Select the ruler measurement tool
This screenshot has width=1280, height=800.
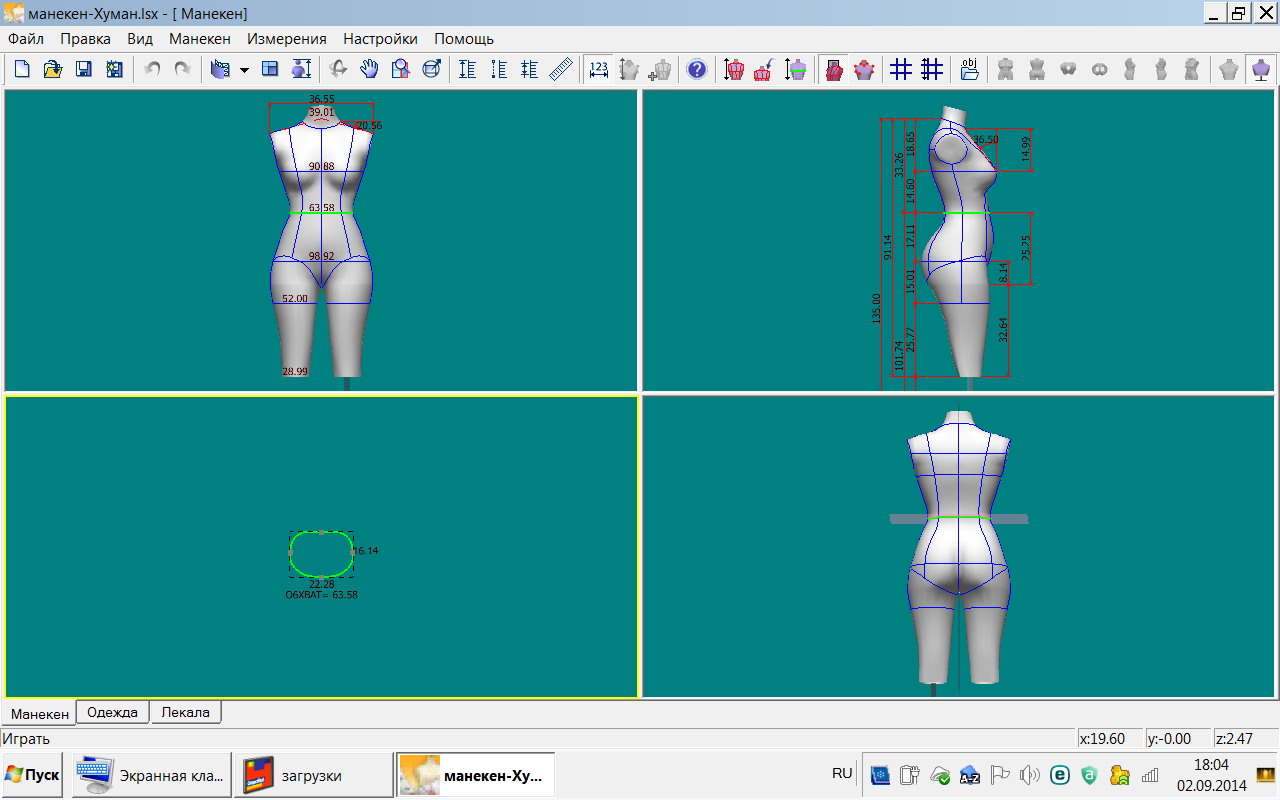pyautogui.click(x=561, y=69)
